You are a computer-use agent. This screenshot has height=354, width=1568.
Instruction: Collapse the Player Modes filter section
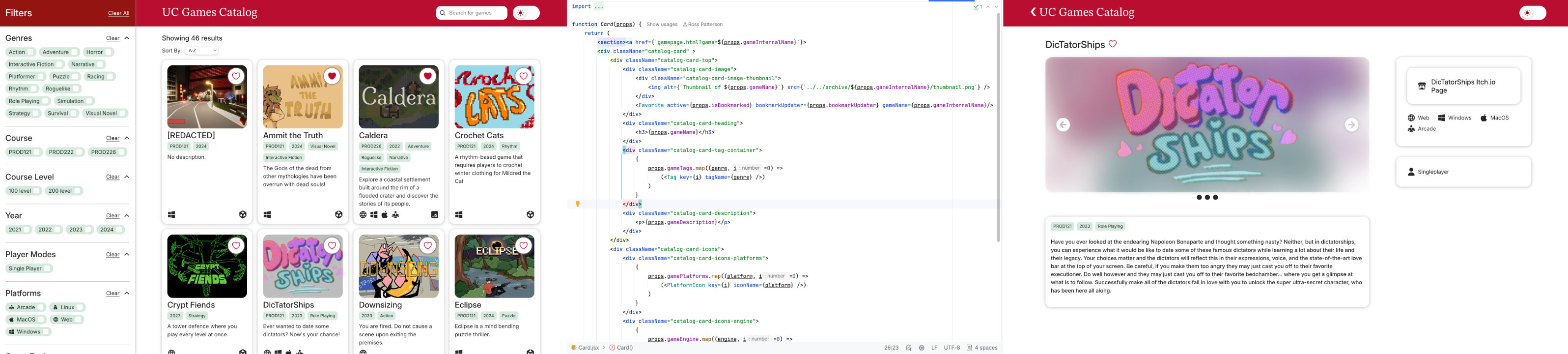pos(127,255)
